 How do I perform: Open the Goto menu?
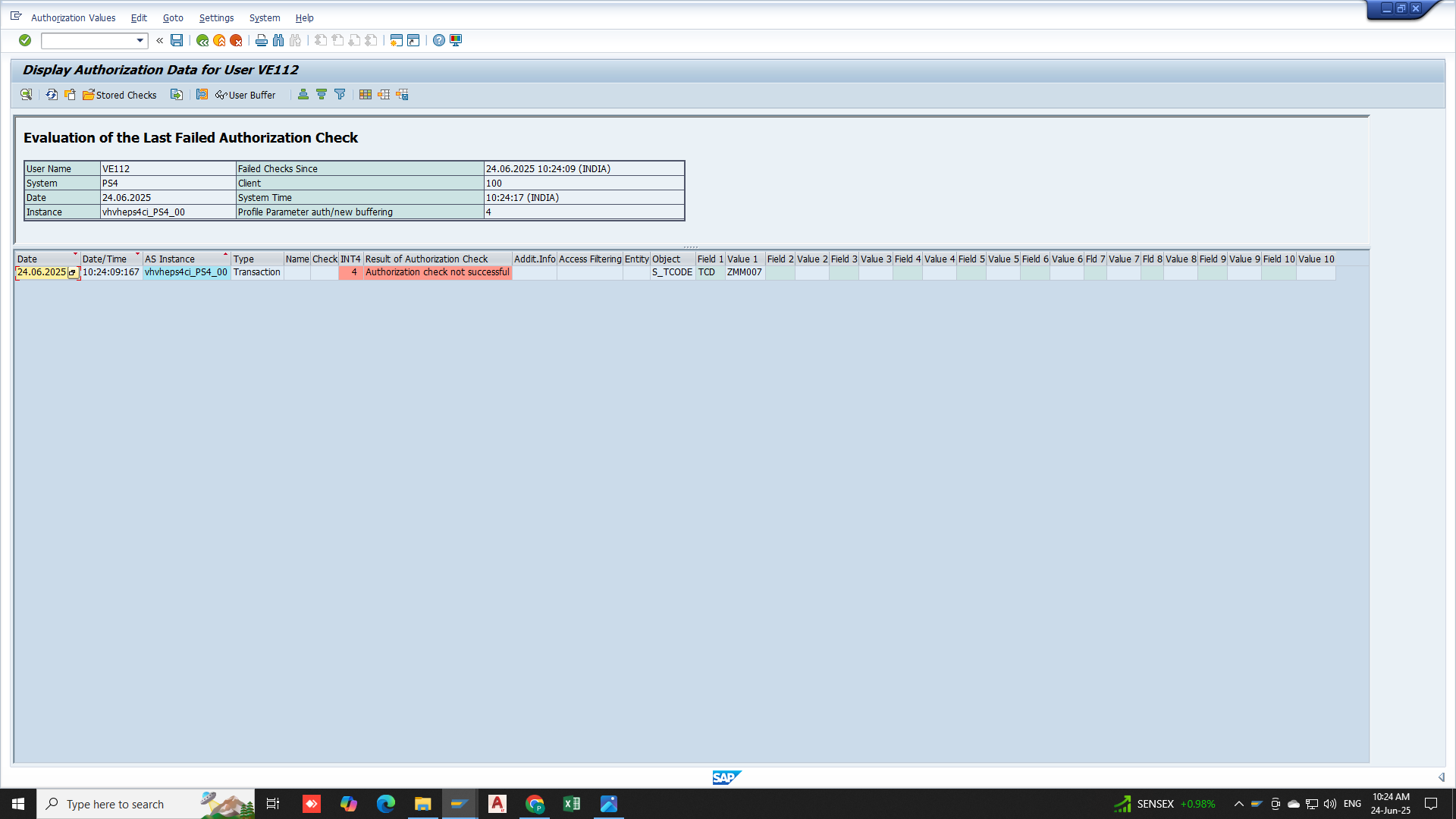point(173,17)
